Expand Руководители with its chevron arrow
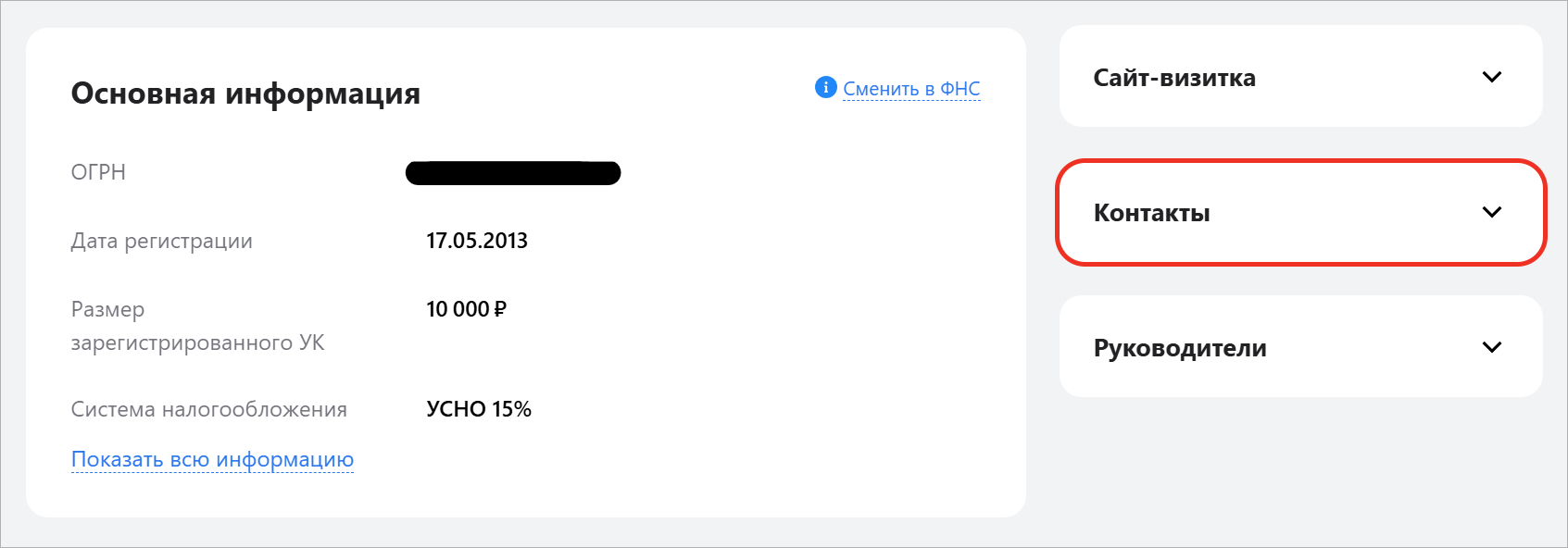1568x548 pixels. (x=1491, y=347)
